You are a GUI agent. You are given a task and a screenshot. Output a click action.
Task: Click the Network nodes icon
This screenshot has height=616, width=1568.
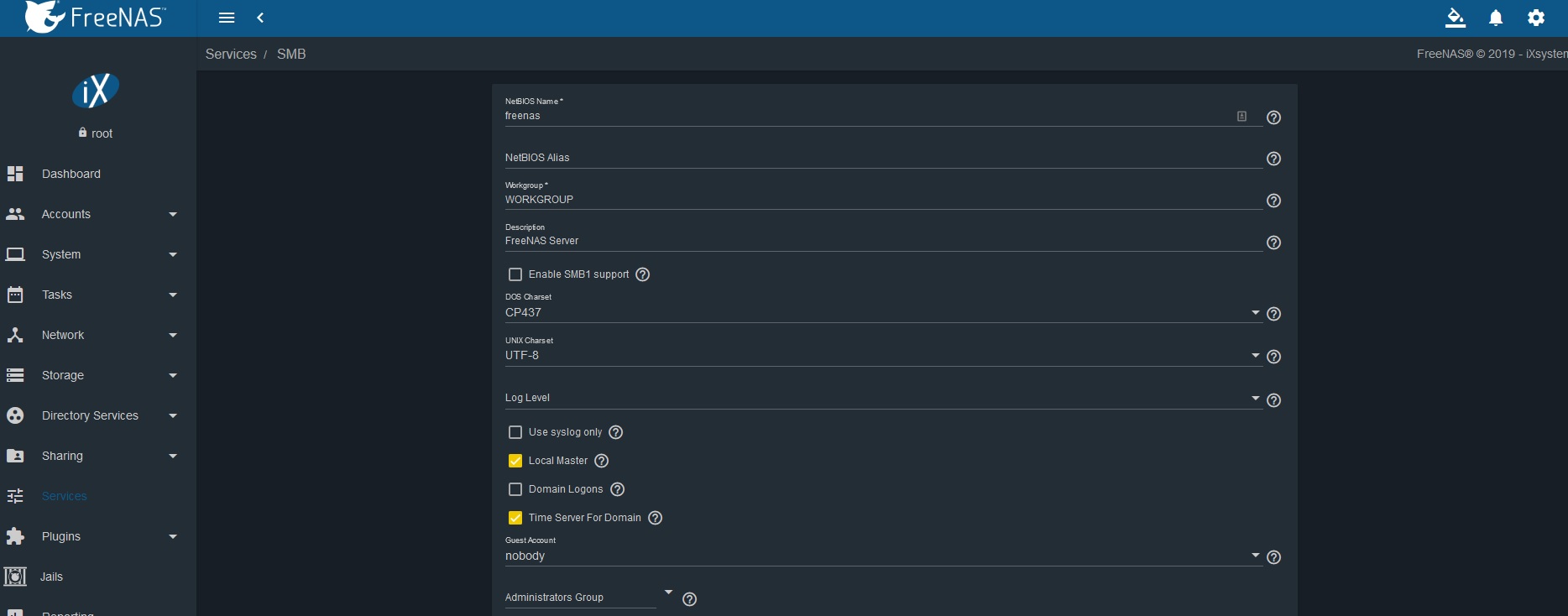(x=15, y=335)
